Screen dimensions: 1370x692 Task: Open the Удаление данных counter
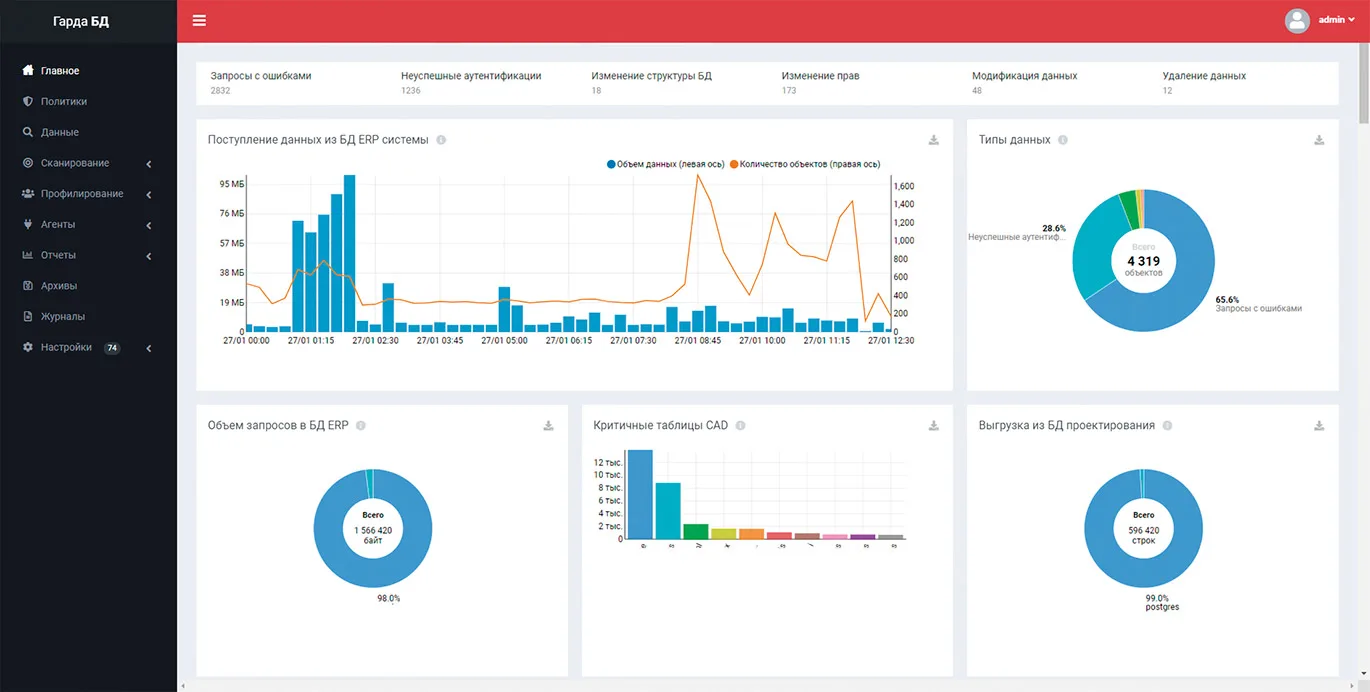[1204, 83]
